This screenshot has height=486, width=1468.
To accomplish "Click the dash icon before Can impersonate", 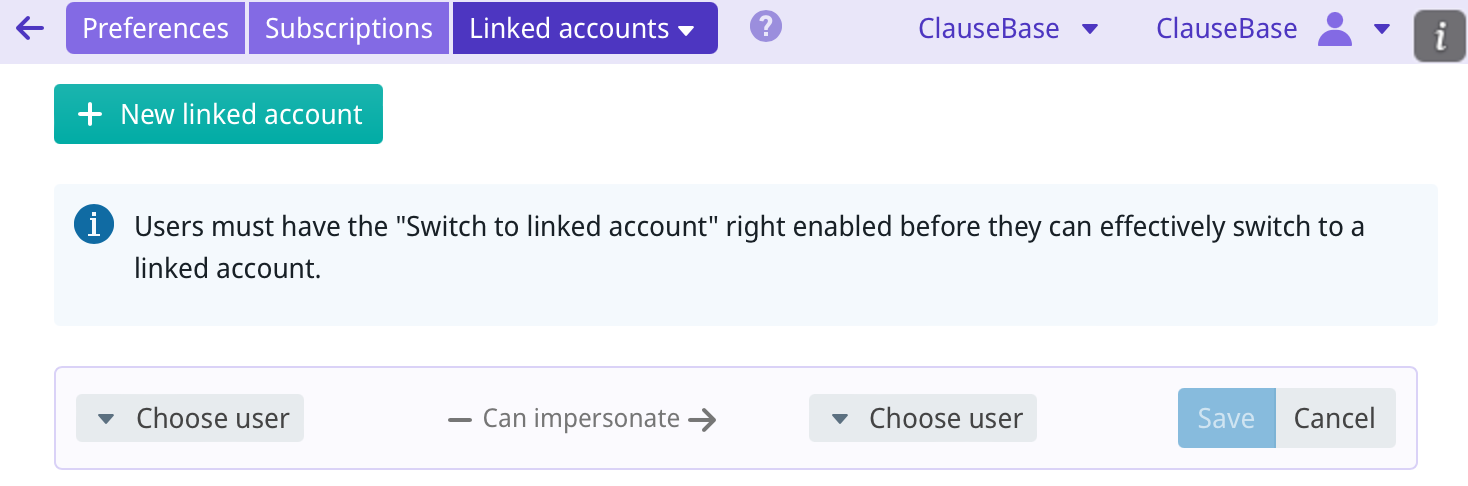I will pyautogui.click(x=460, y=419).
